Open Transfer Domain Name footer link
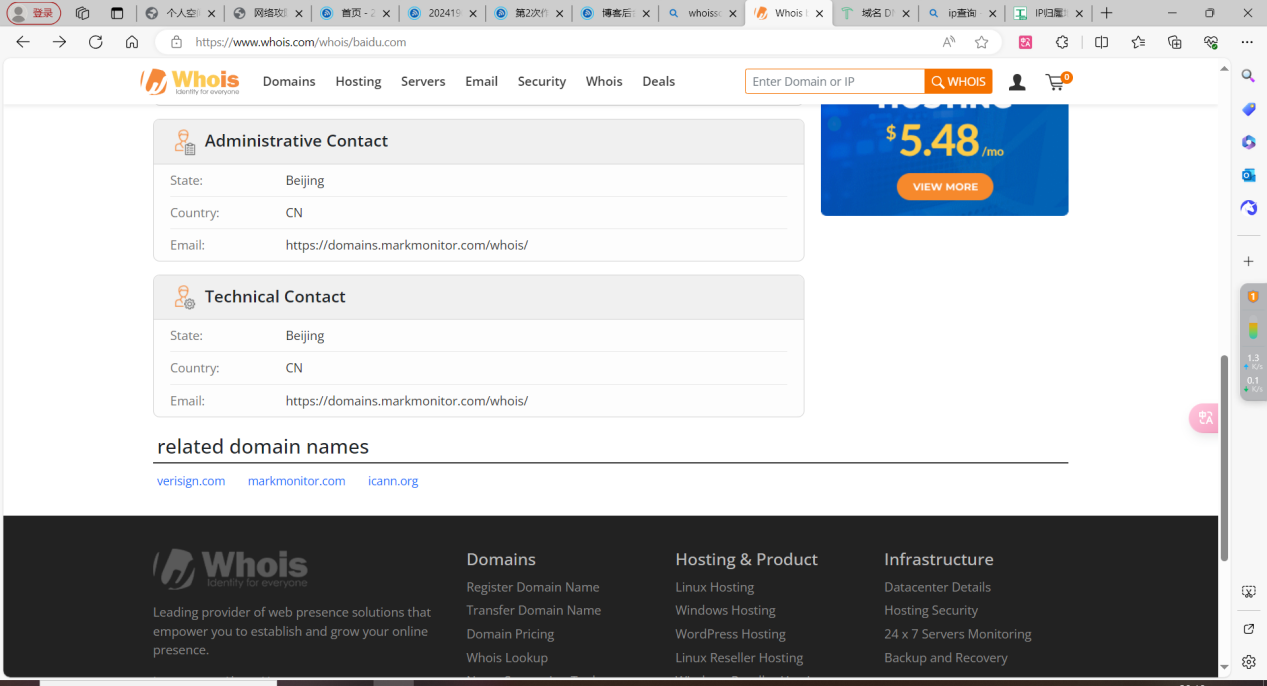The image size is (1267, 686). [534, 610]
